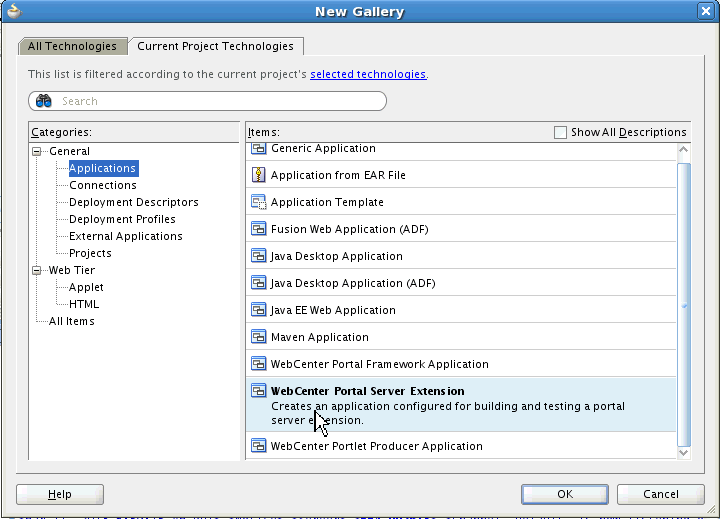Click the Fusion Web Application (ADF) icon
This screenshot has width=720, height=519.
[x=259, y=229]
